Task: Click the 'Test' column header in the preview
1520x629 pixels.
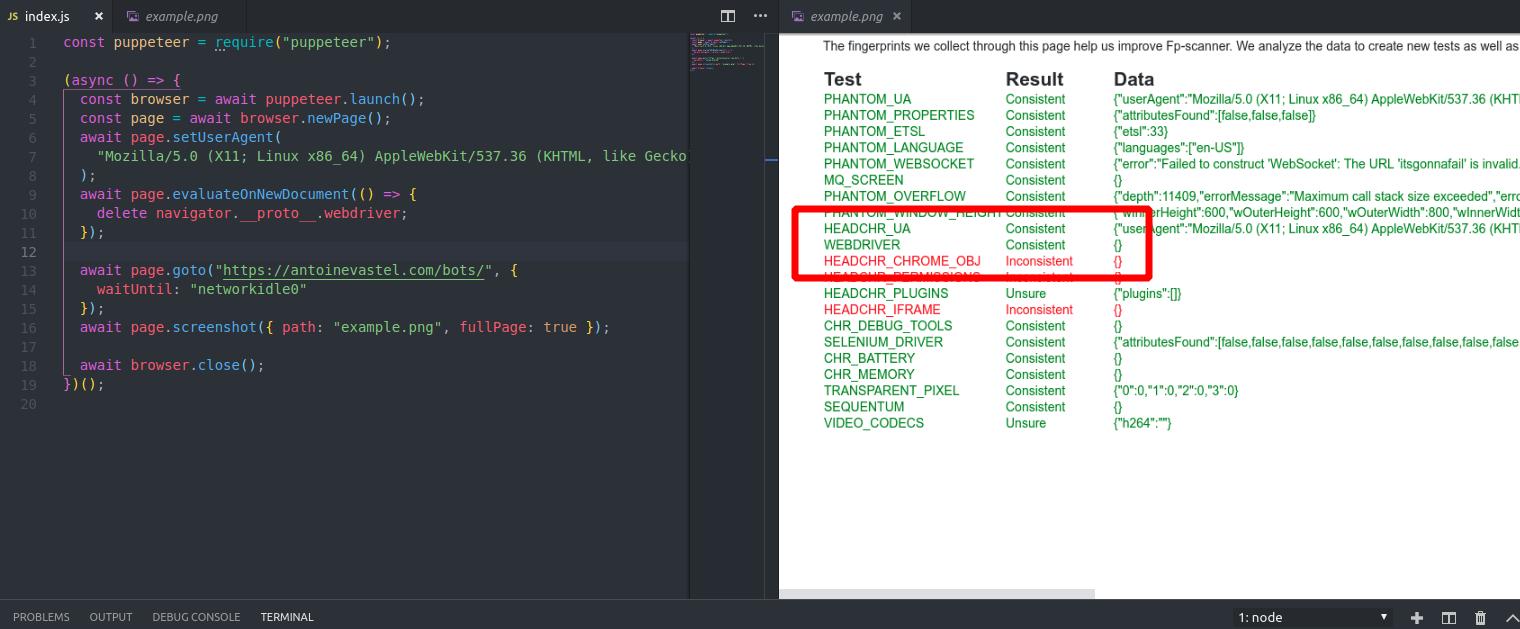Action: pos(842,79)
